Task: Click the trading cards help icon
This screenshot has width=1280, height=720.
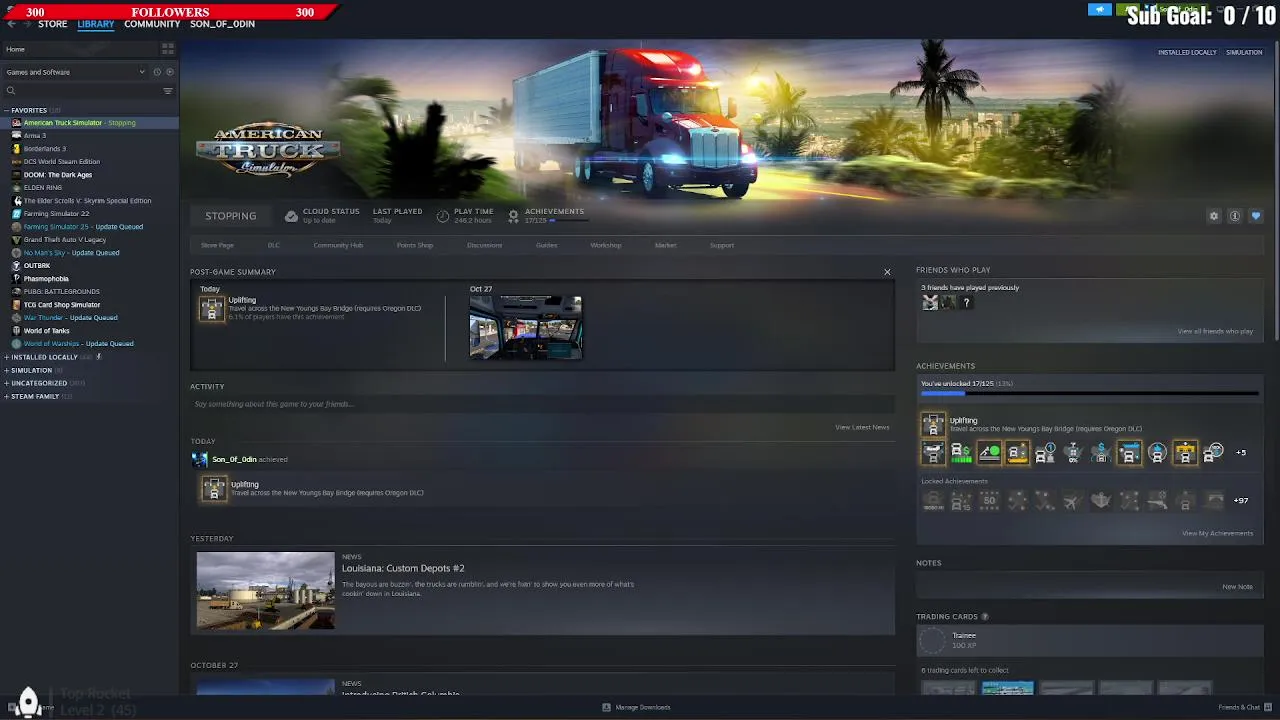Action: coord(985,617)
